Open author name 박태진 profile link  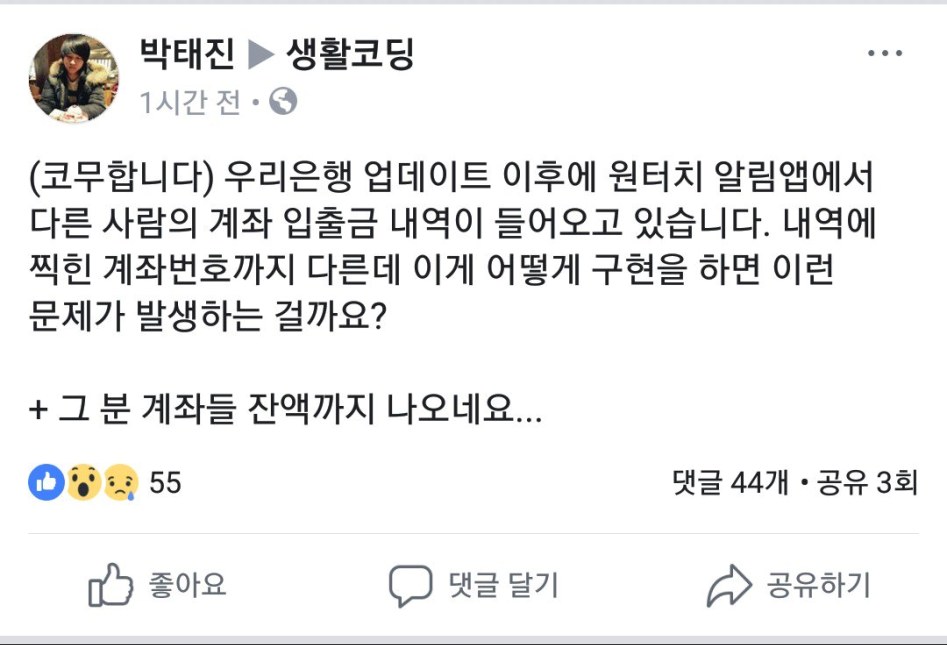pyautogui.click(x=189, y=55)
